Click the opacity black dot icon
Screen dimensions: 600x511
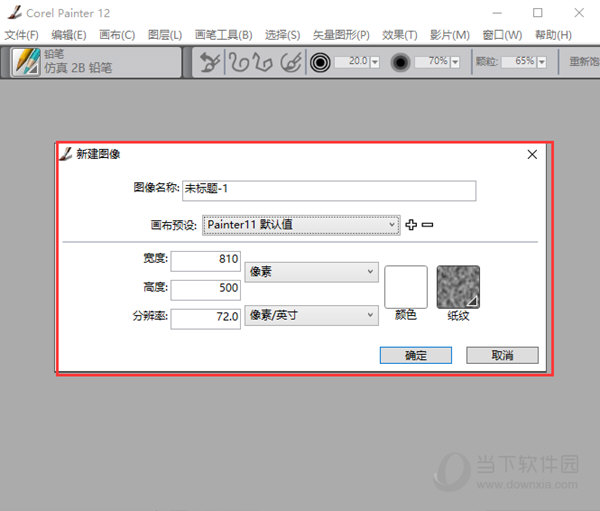tap(400, 62)
